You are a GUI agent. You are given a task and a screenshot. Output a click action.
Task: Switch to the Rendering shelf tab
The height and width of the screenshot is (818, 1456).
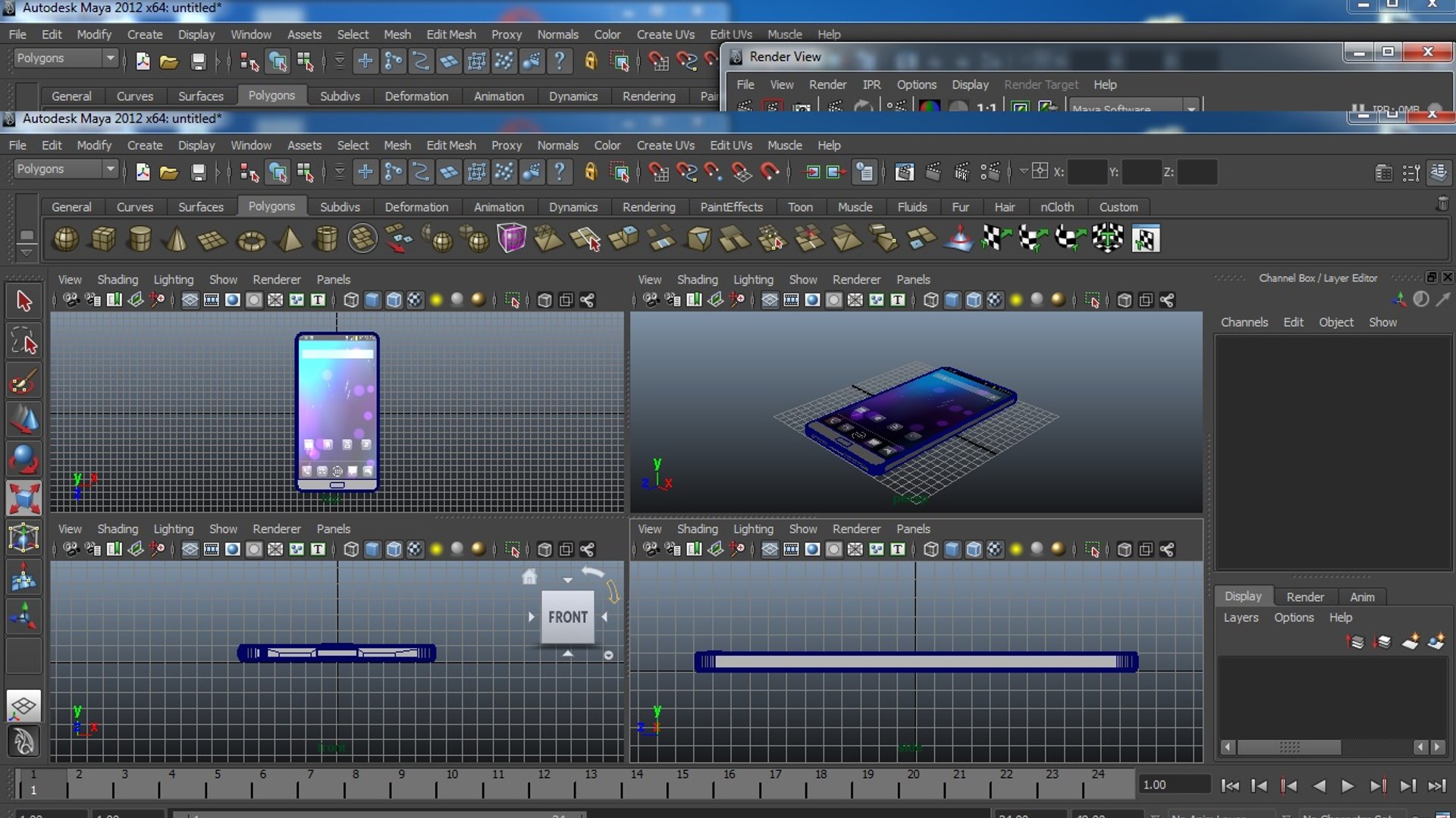[x=648, y=207]
